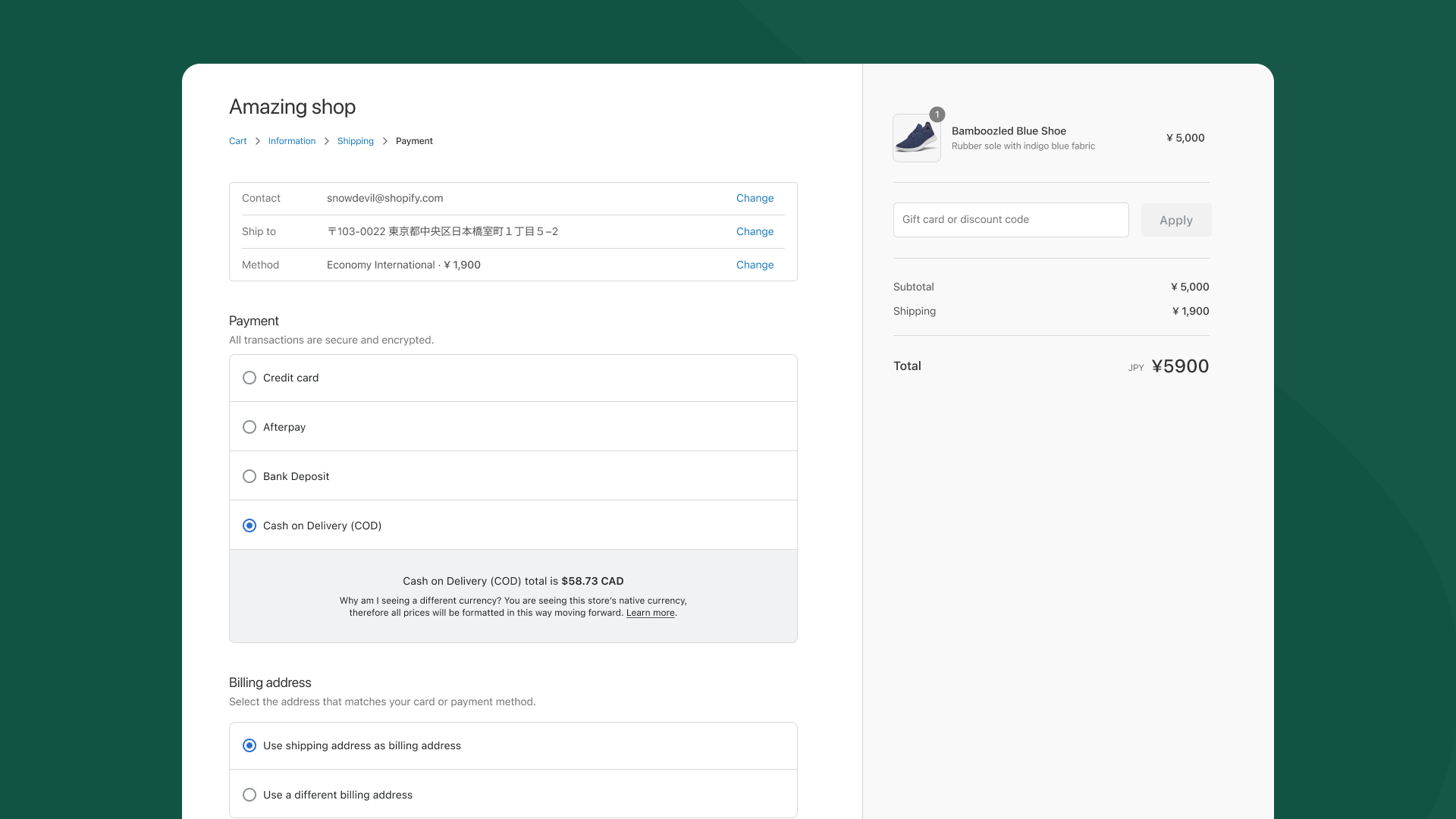Select the Credit card payment option
The height and width of the screenshot is (819, 1456).
249,378
